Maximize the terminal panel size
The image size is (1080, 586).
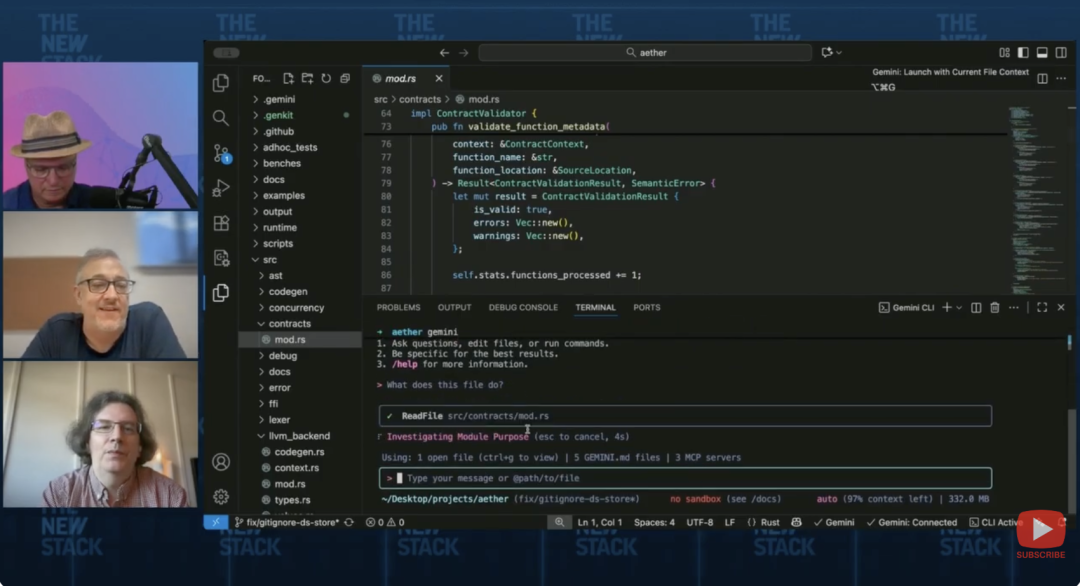point(1042,308)
